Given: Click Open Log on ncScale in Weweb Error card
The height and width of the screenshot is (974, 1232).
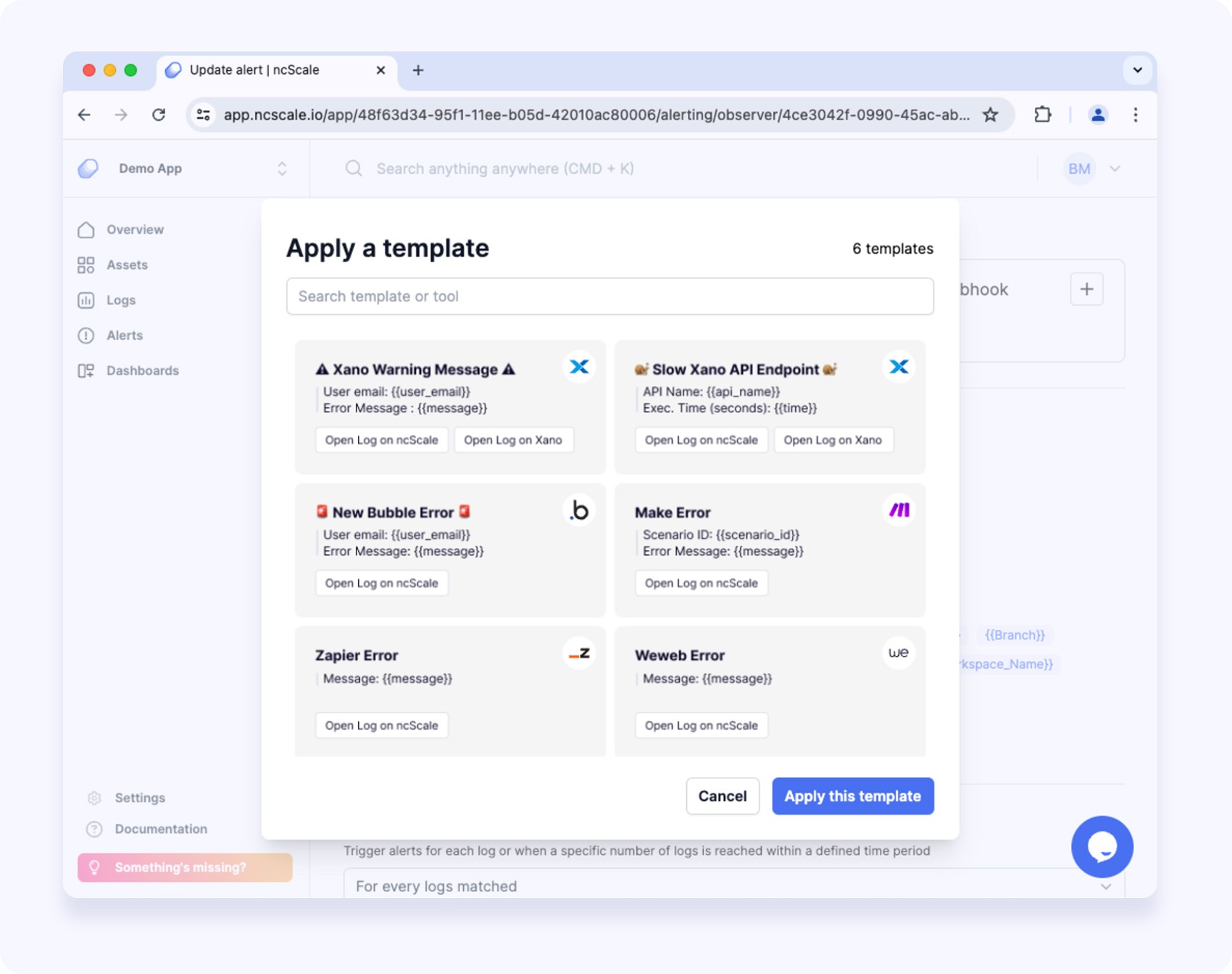Looking at the screenshot, I should (x=702, y=725).
